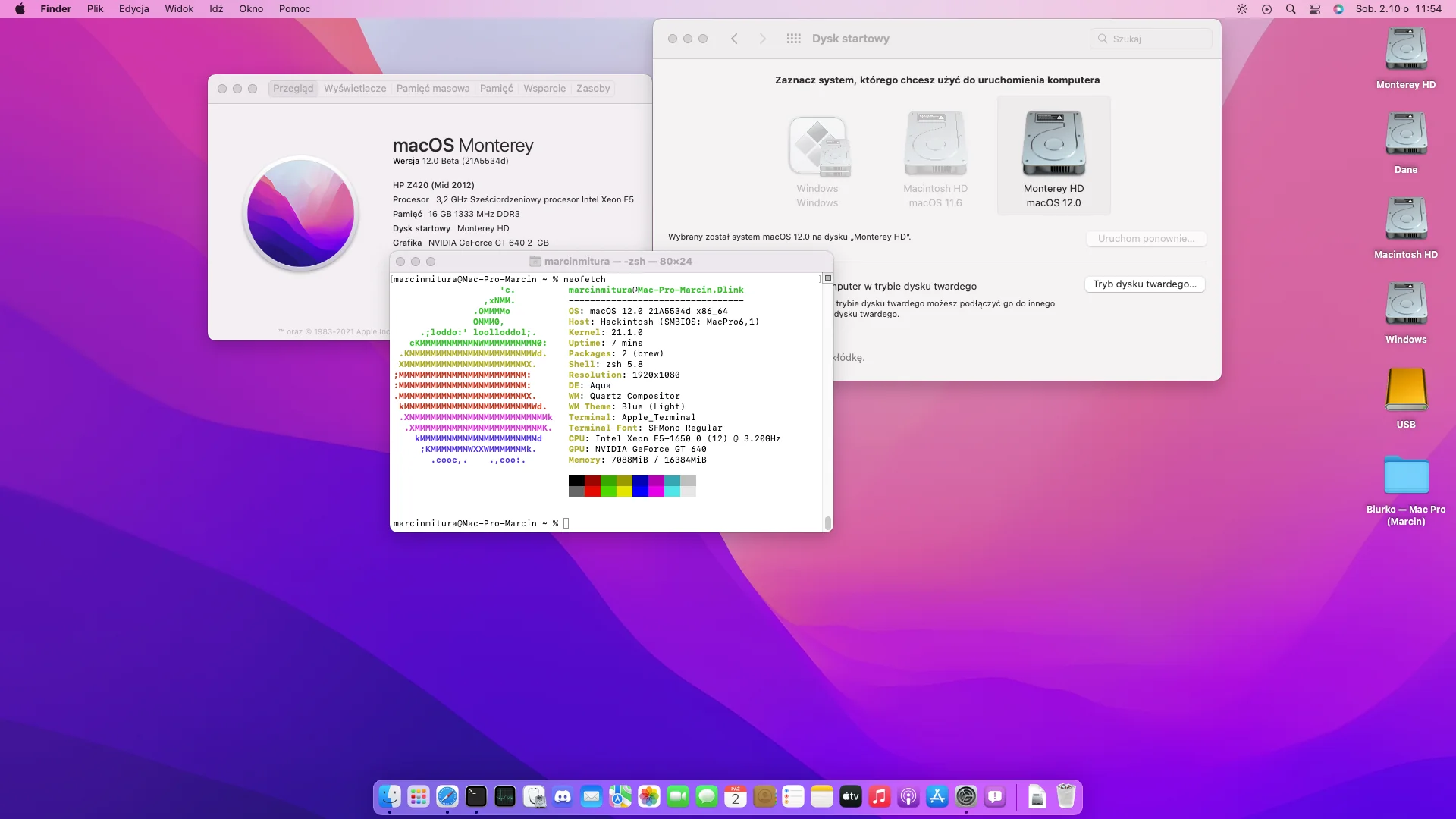Select the Dane drive on the desktop

tap(1406, 135)
